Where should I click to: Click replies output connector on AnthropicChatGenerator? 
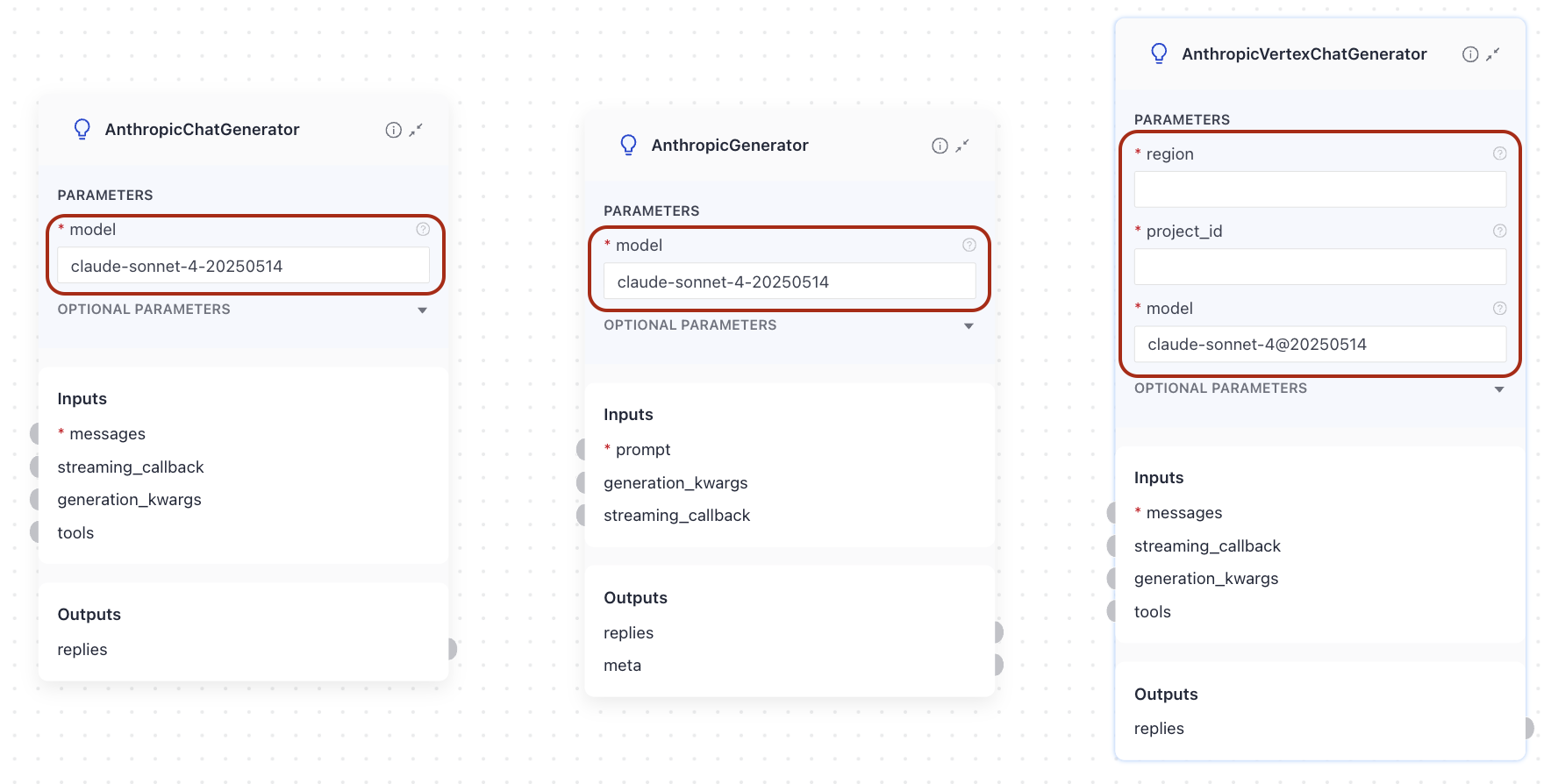[x=453, y=649]
